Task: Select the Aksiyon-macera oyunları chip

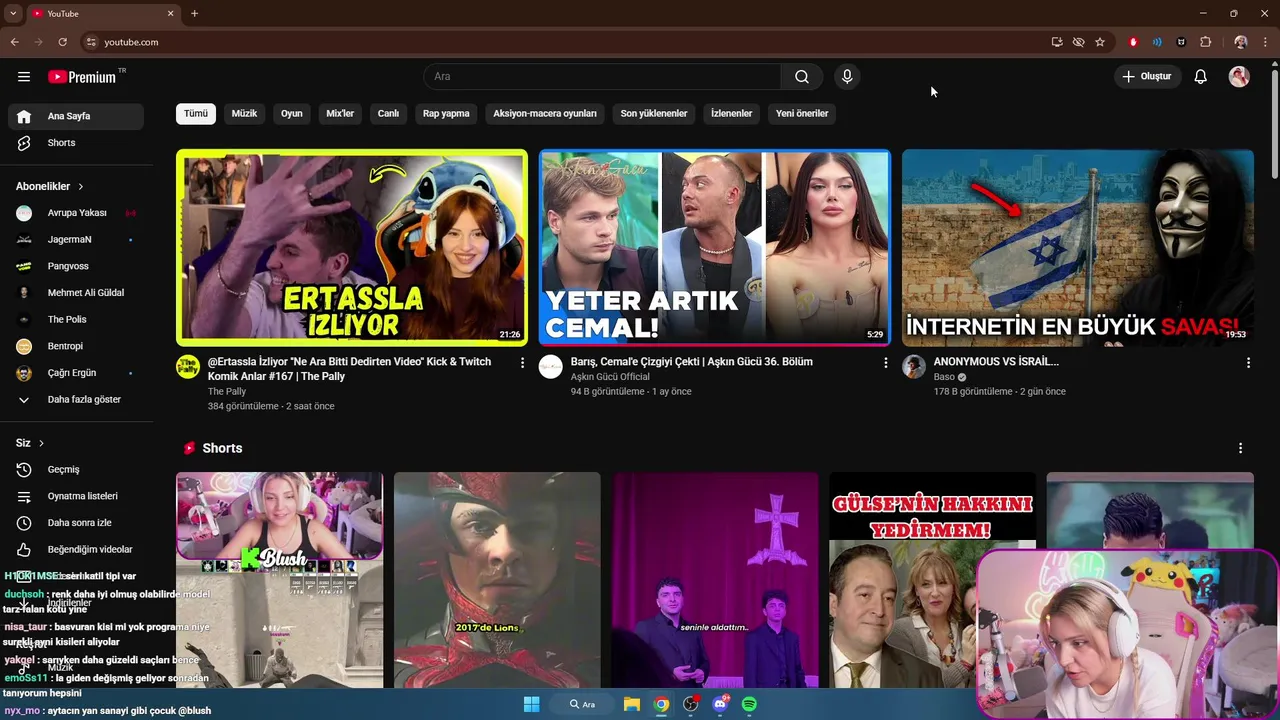Action: click(x=545, y=113)
